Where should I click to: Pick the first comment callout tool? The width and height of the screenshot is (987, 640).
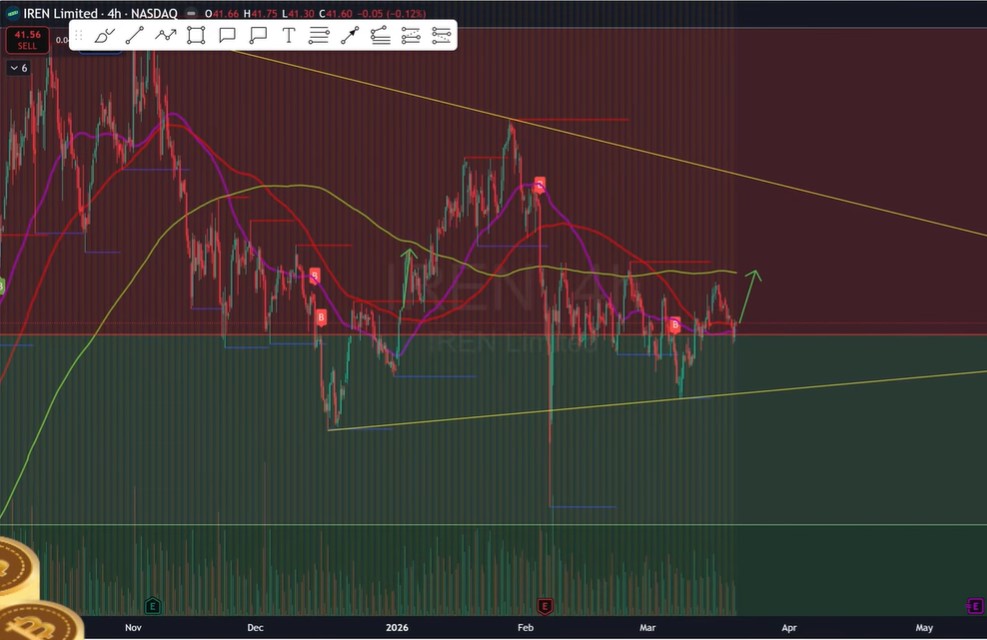[227, 36]
